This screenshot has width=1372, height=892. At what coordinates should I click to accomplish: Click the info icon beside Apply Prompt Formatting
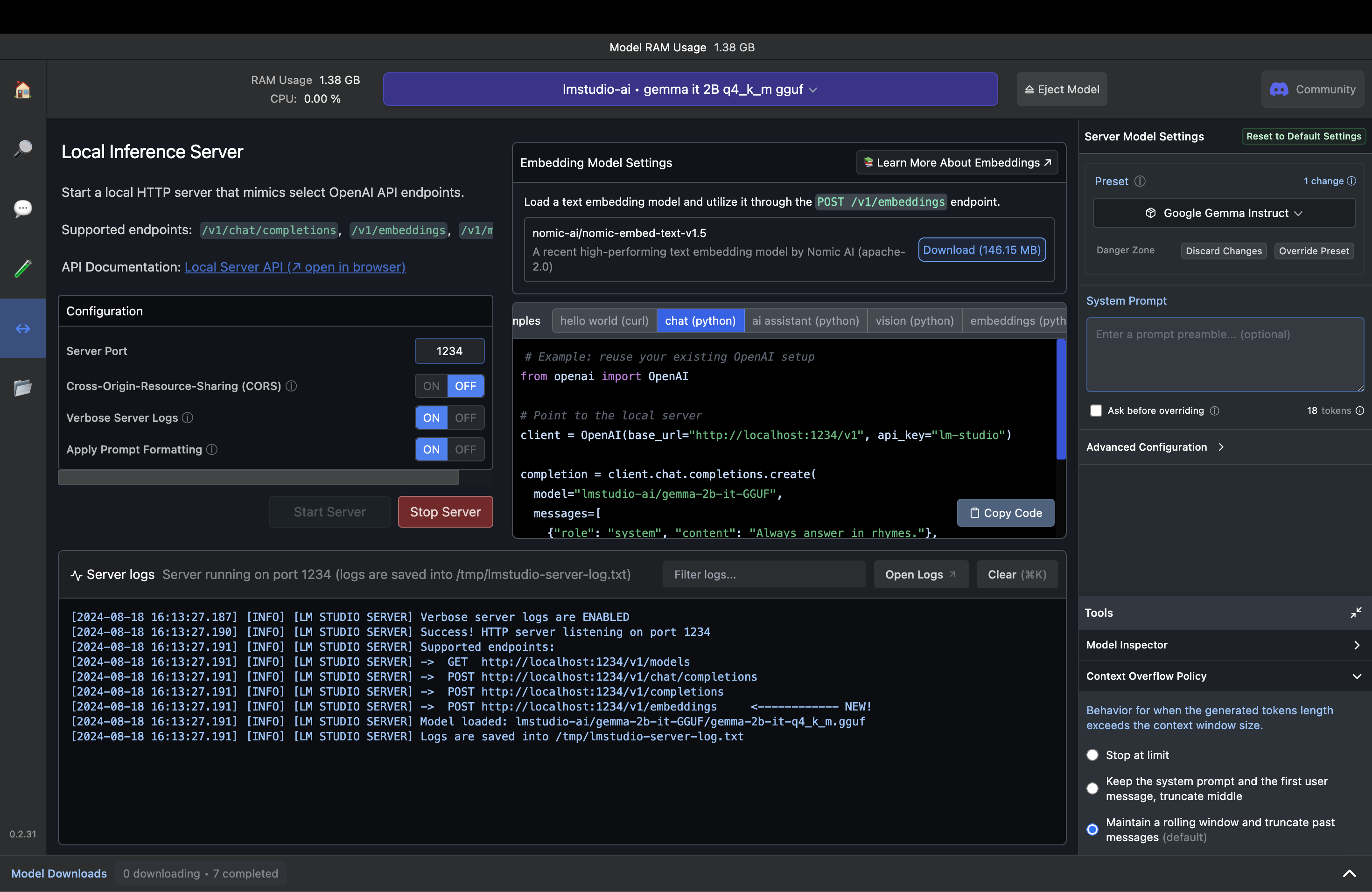click(212, 449)
